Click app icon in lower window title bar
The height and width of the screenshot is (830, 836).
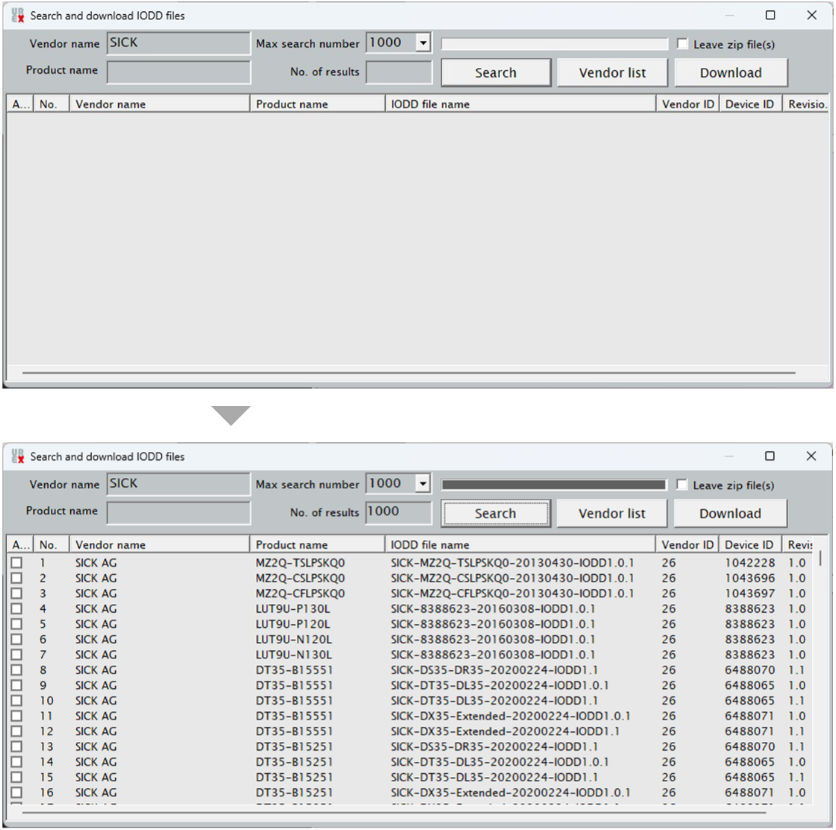point(18,456)
